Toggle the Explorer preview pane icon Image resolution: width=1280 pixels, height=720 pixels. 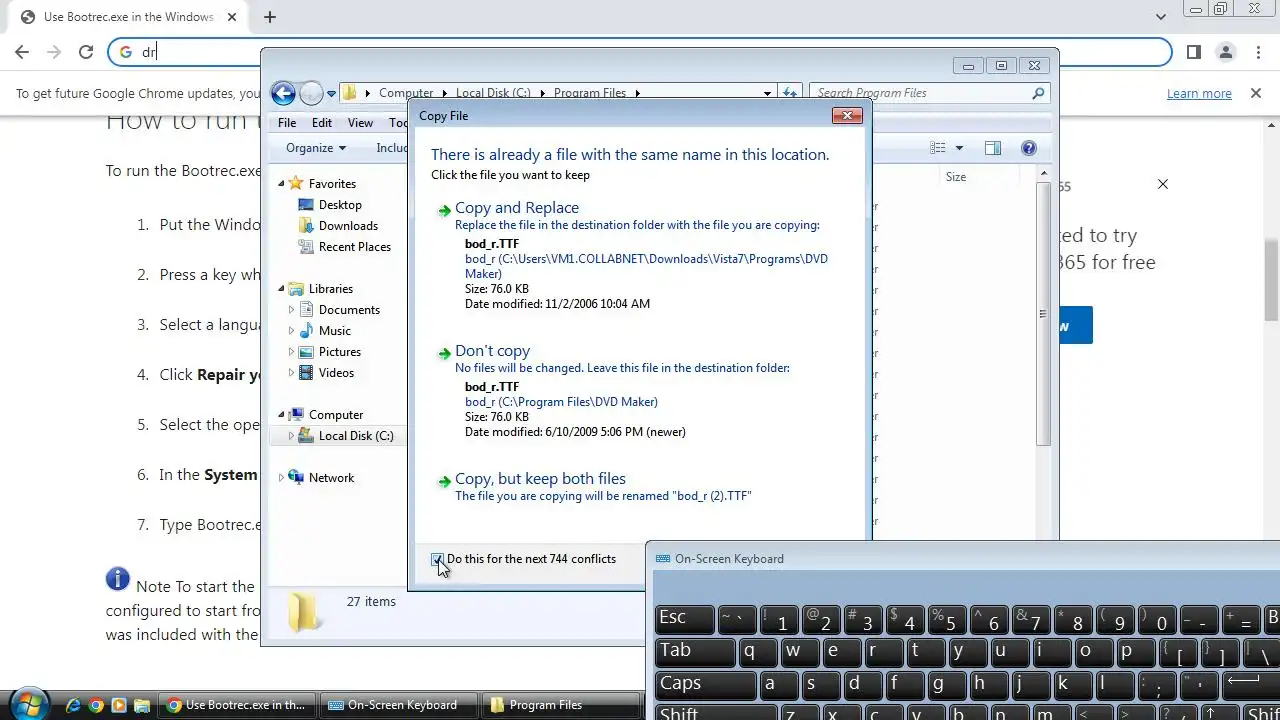click(993, 148)
